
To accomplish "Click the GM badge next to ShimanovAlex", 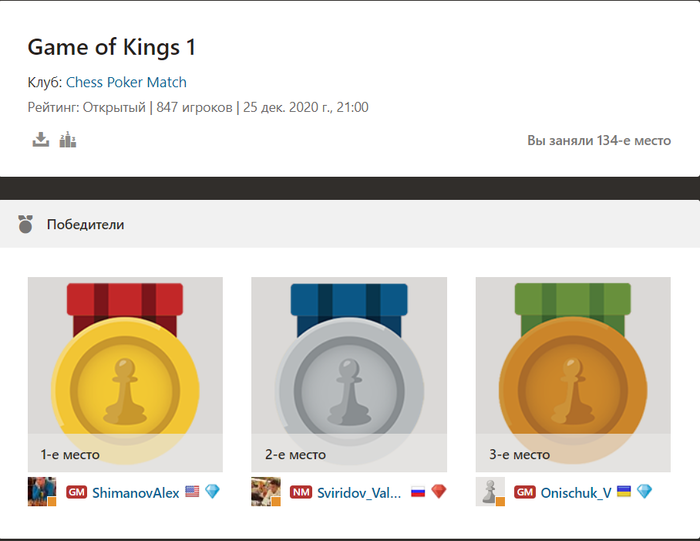I will click(x=76, y=492).
